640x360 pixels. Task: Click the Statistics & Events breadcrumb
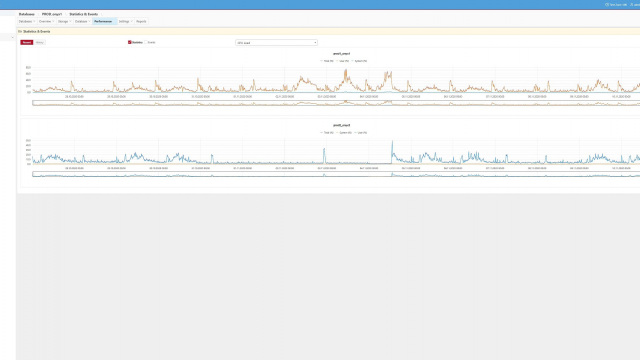tap(84, 14)
